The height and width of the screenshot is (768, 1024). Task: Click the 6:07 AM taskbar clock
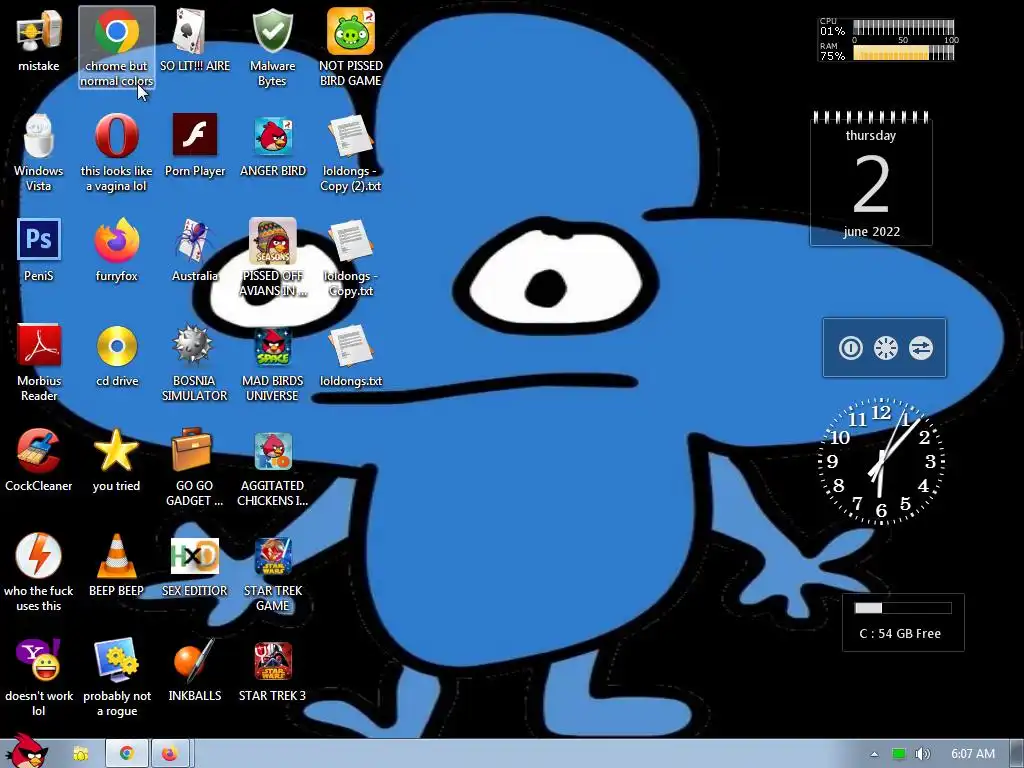pos(972,754)
